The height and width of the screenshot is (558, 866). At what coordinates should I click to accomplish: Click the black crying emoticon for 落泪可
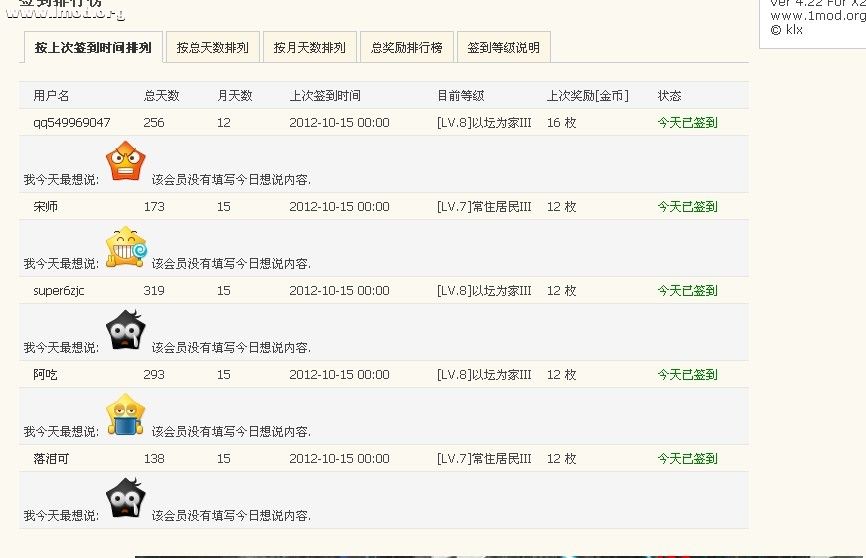click(126, 498)
